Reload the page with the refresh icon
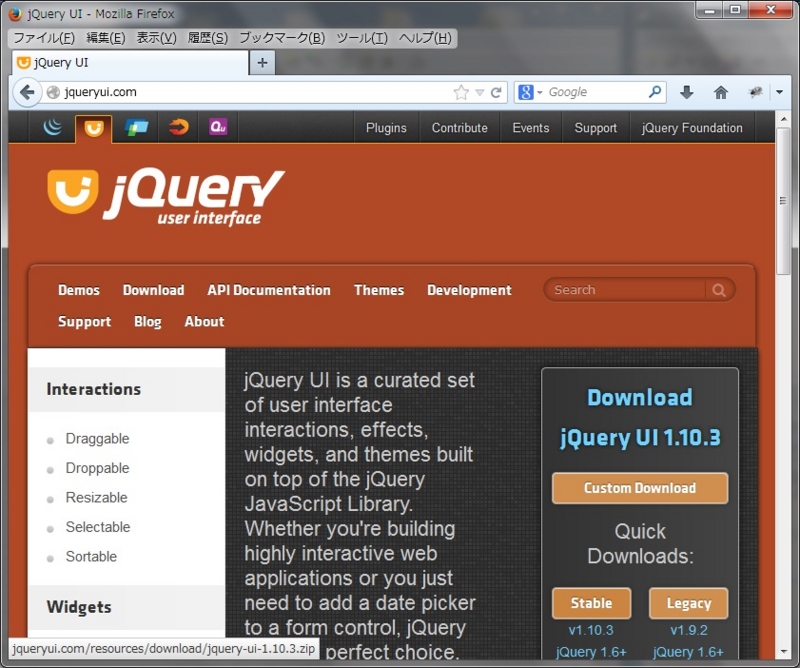Screen dimensions: 800x668 [x=496, y=92]
